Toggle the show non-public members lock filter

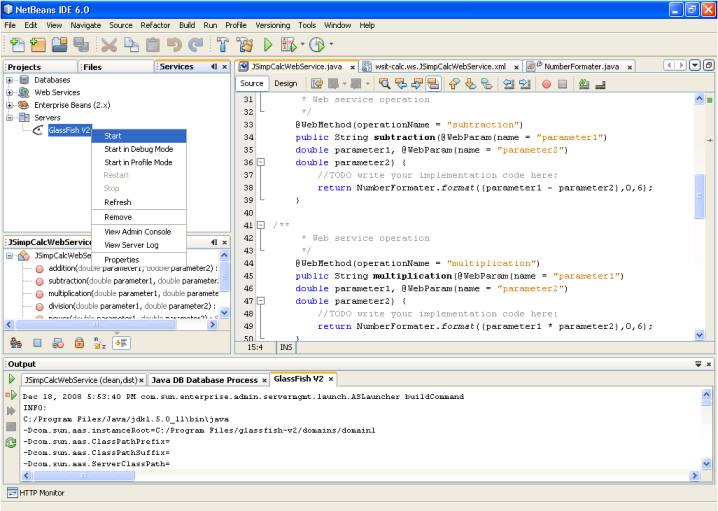(x=79, y=342)
